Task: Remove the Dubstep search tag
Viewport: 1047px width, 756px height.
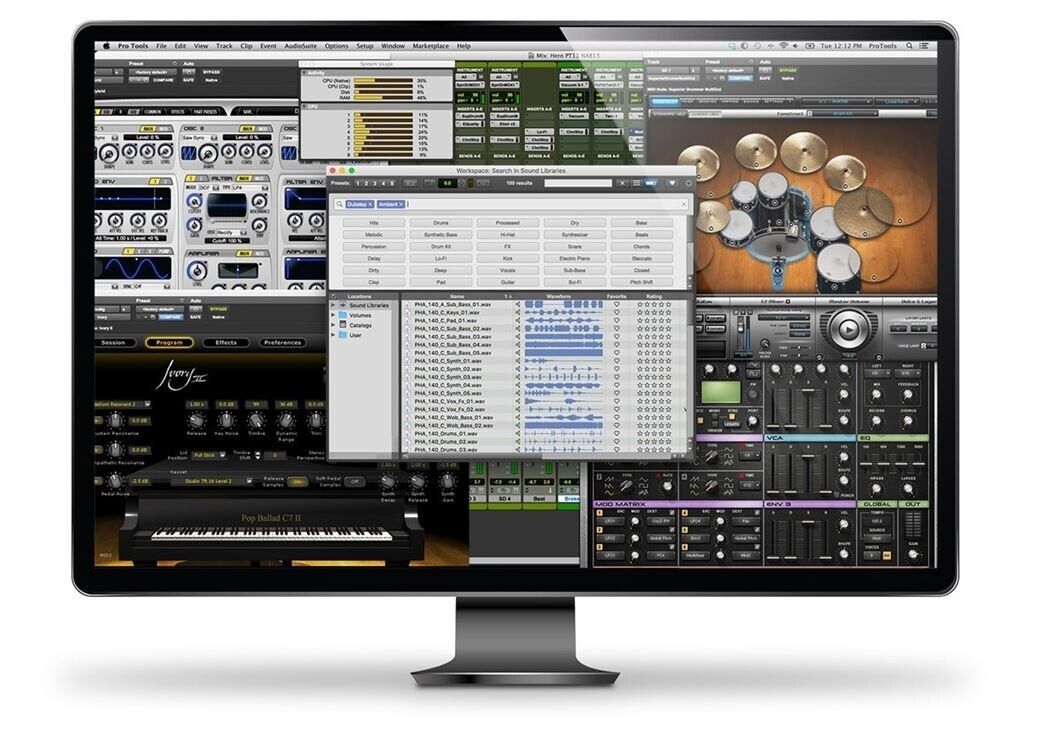Action: (x=370, y=204)
